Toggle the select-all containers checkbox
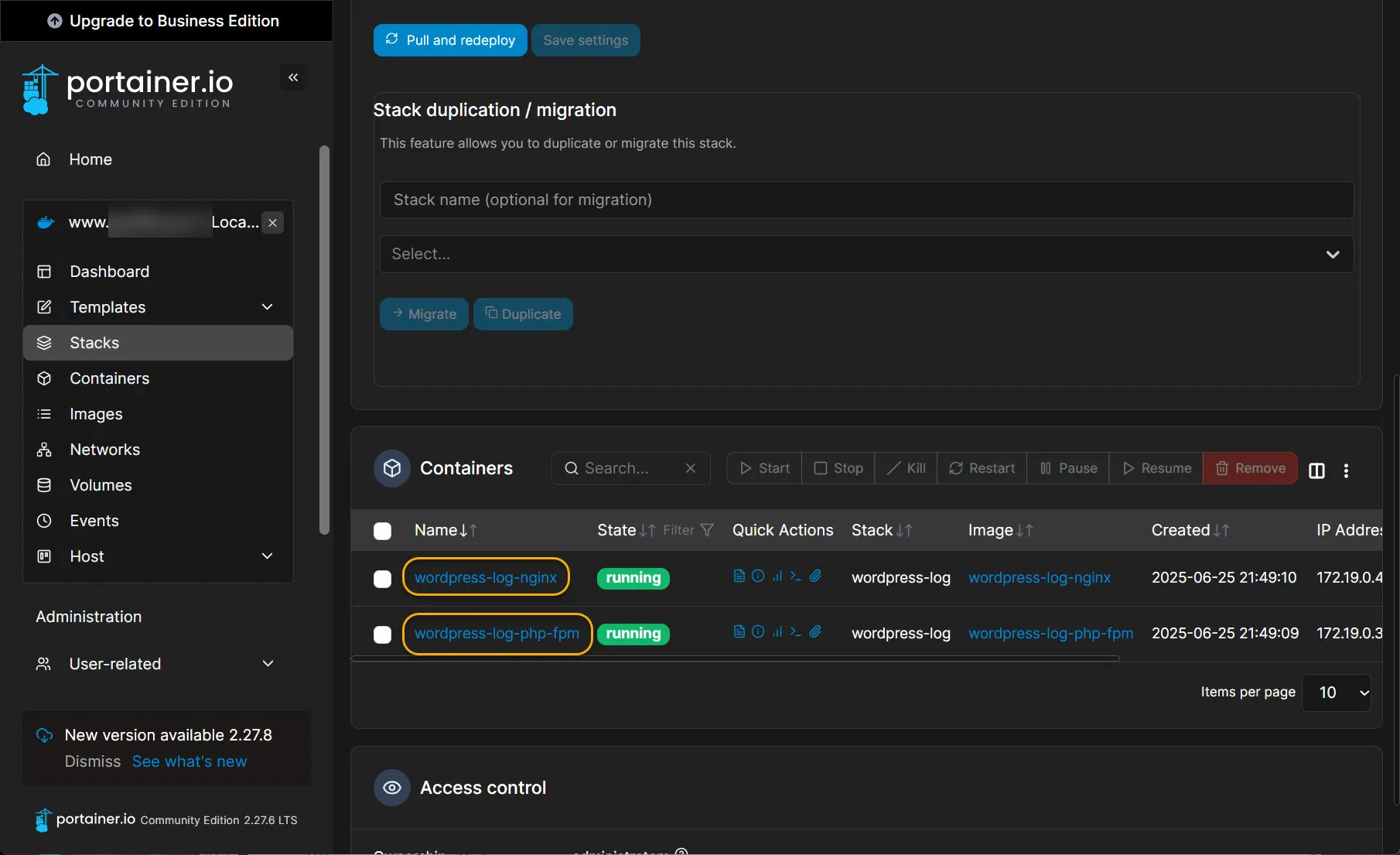Screen dimensions: 1400x855 pyautogui.click(x=382, y=531)
